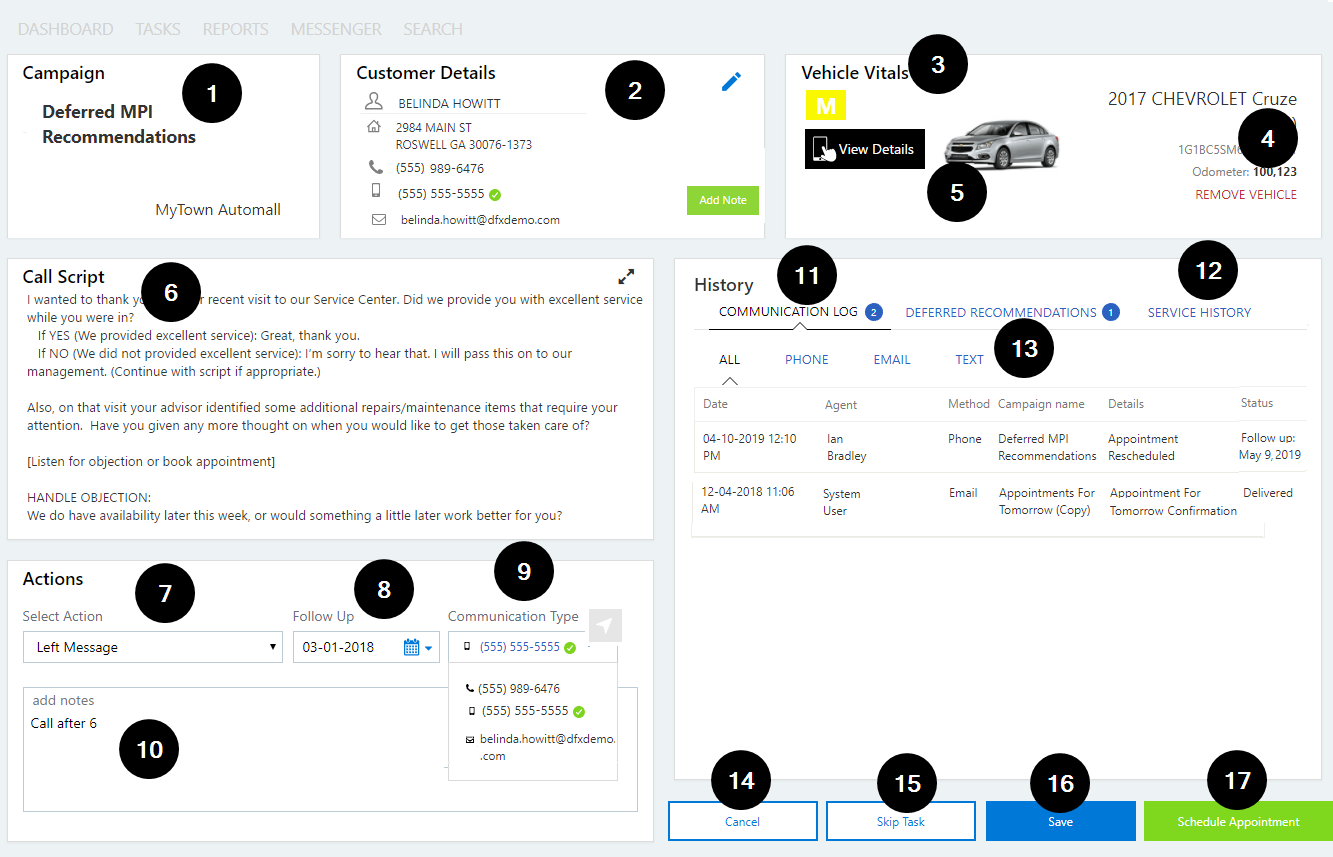Image resolution: width=1333 pixels, height=857 pixels.
Task: Click the yellow M badge in Vehicle Vitals
Action: pyautogui.click(x=826, y=105)
